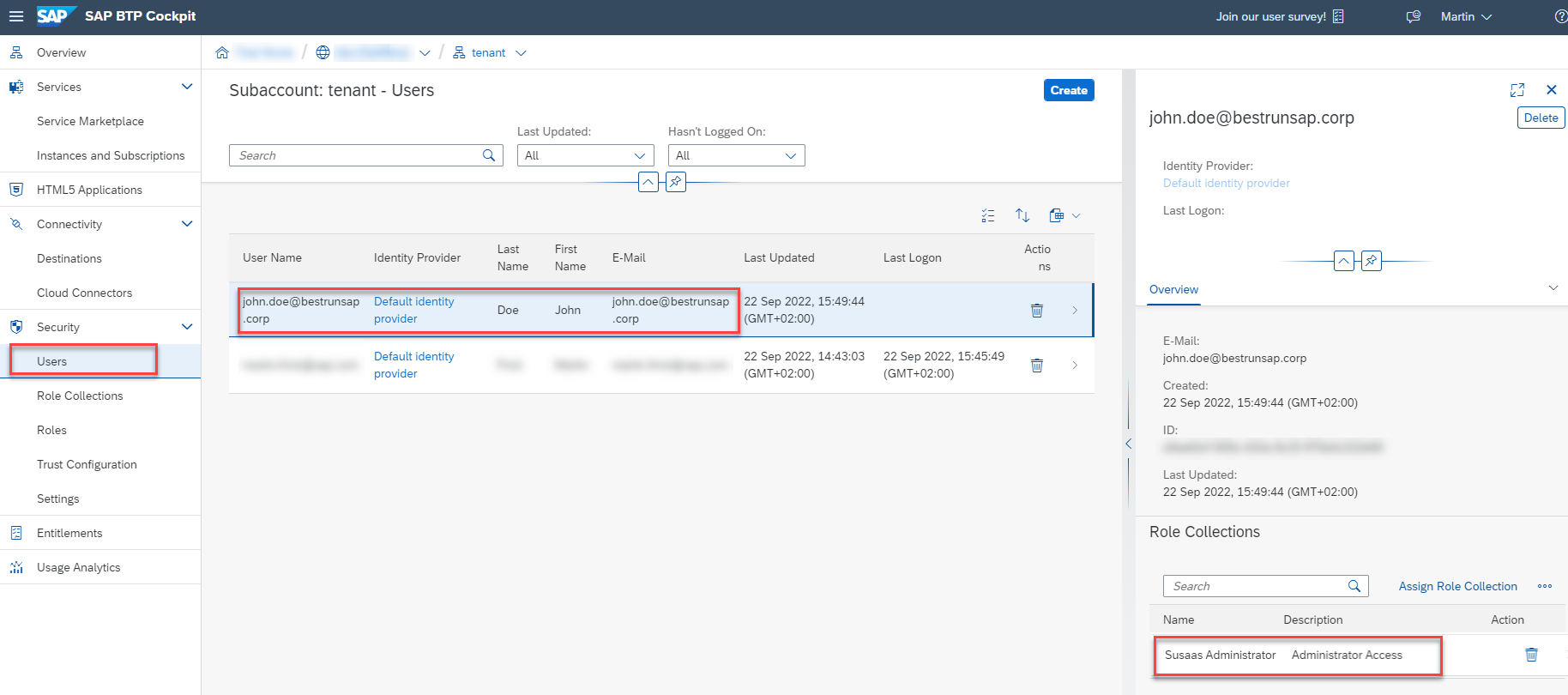Select the Overview tab in detail panel
Image resolution: width=1568 pixels, height=695 pixels.
(1173, 289)
